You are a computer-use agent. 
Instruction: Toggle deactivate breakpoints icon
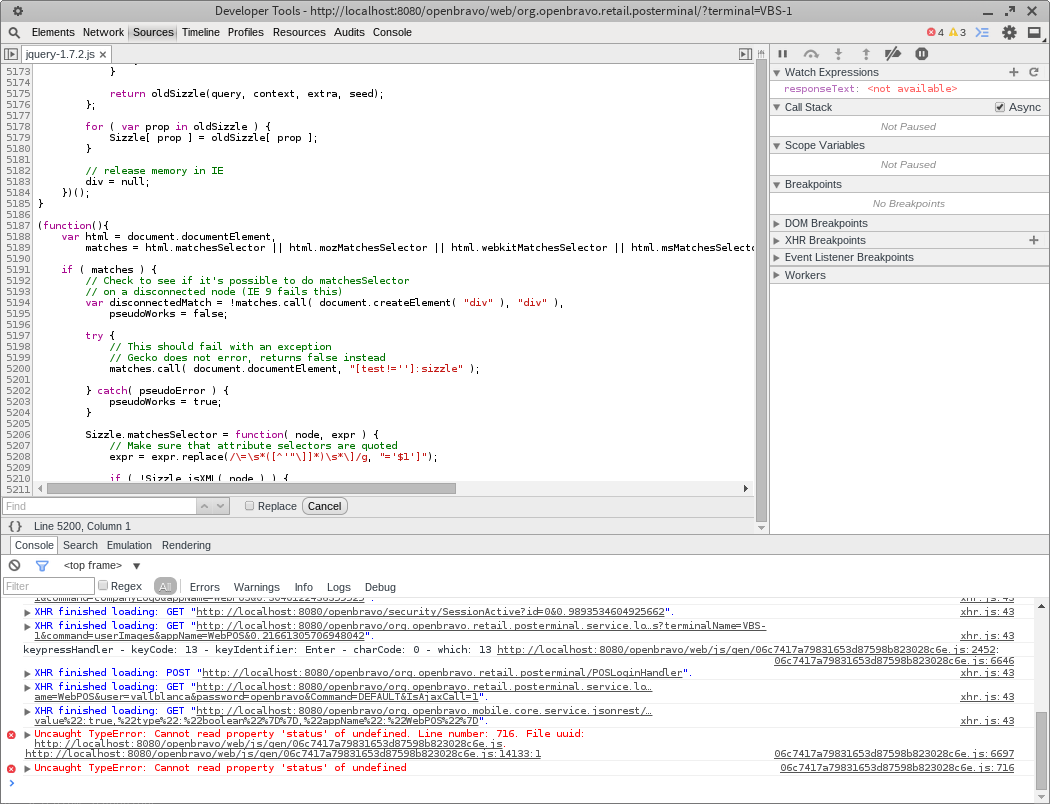pos(893,54)
